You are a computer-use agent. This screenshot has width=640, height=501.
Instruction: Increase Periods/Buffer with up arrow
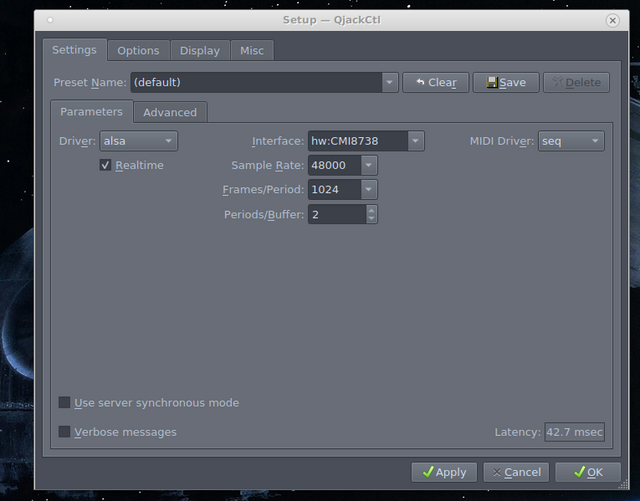tap(371, 210)
